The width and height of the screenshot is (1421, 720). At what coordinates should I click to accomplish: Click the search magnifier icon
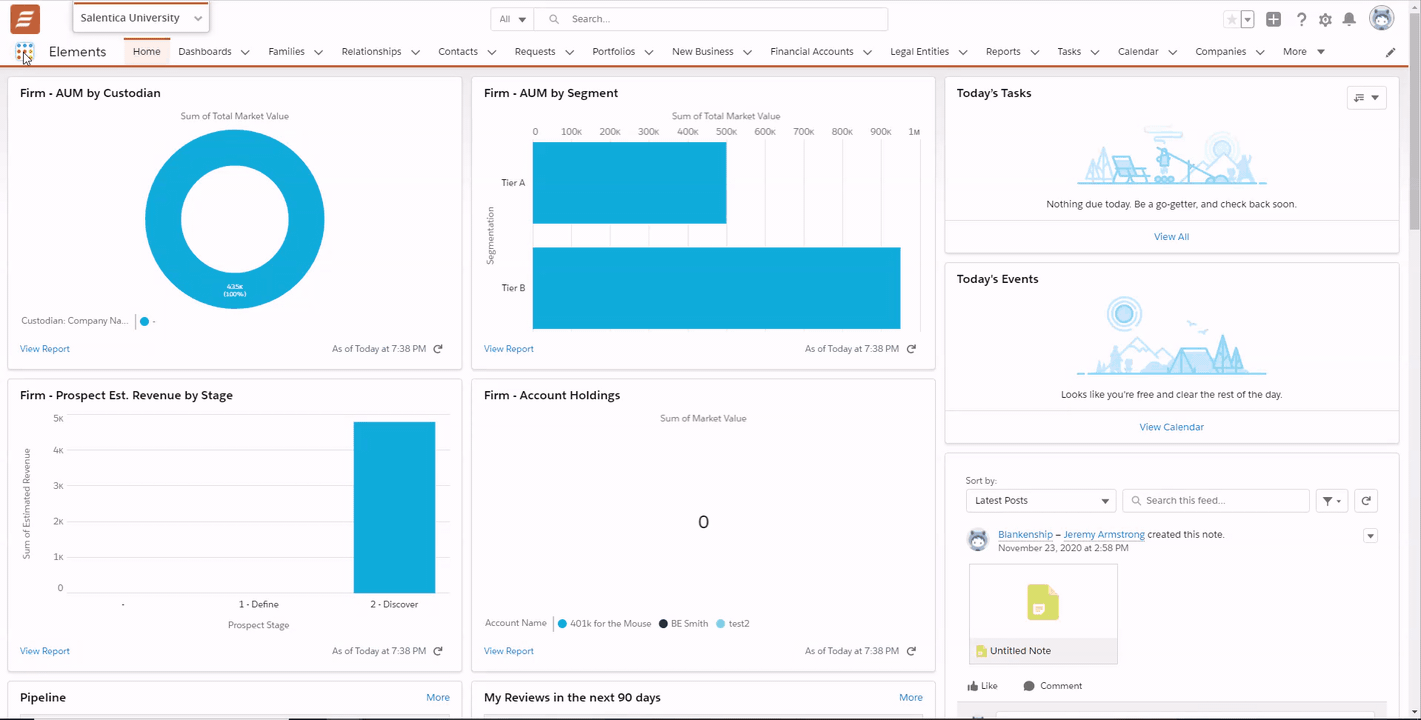(x=554, y=19)
